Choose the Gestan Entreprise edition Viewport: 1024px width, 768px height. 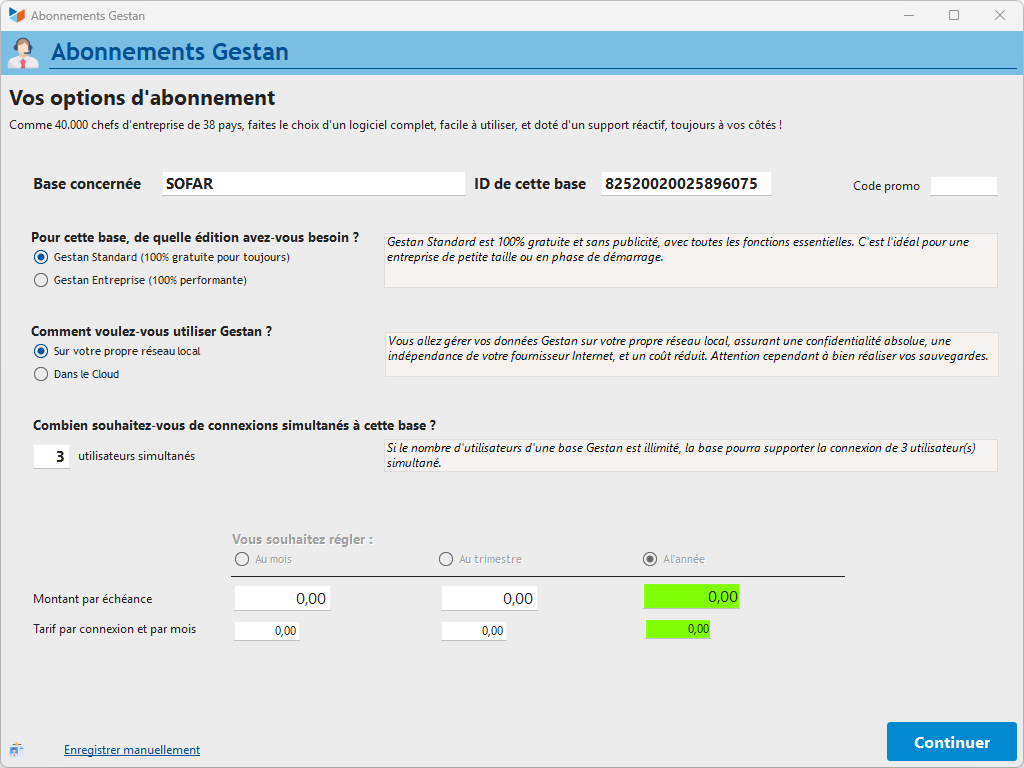click(x=41, y=280)
